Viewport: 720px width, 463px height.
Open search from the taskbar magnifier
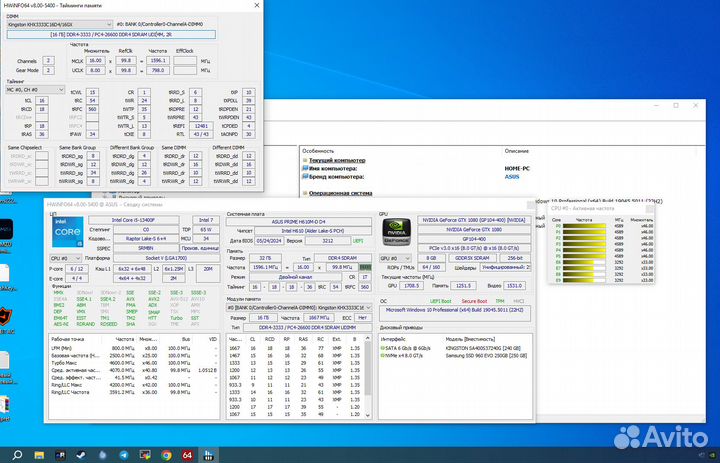(17, 455)
